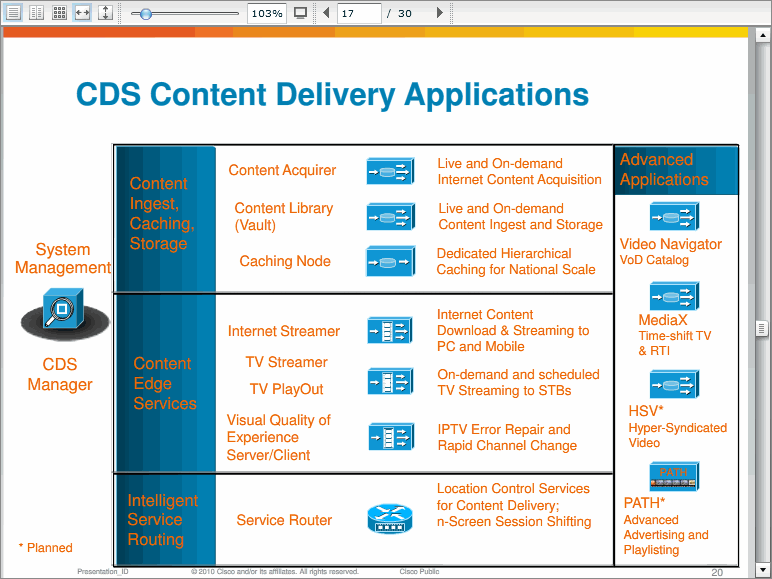Click Visual Quality of Experience Server/Client text
The height and width of the screenshot is (579, 772).
pos(279,437)
